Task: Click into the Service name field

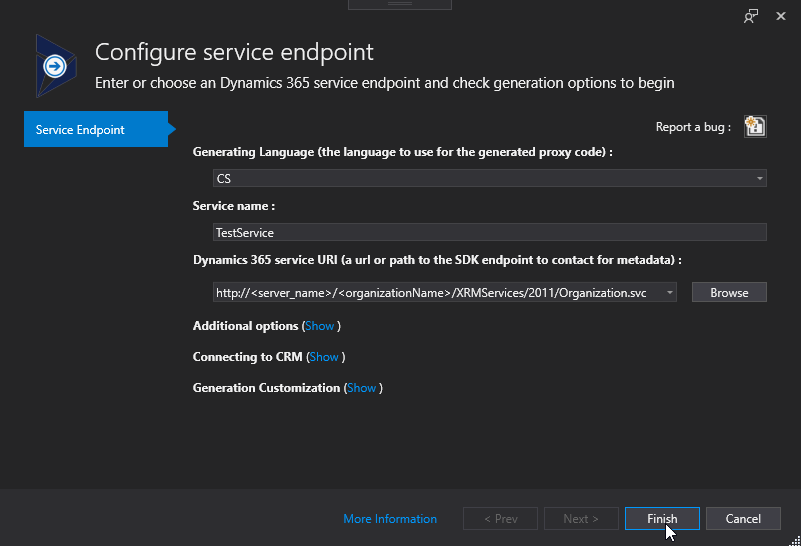Action: (x=489, y=232)
